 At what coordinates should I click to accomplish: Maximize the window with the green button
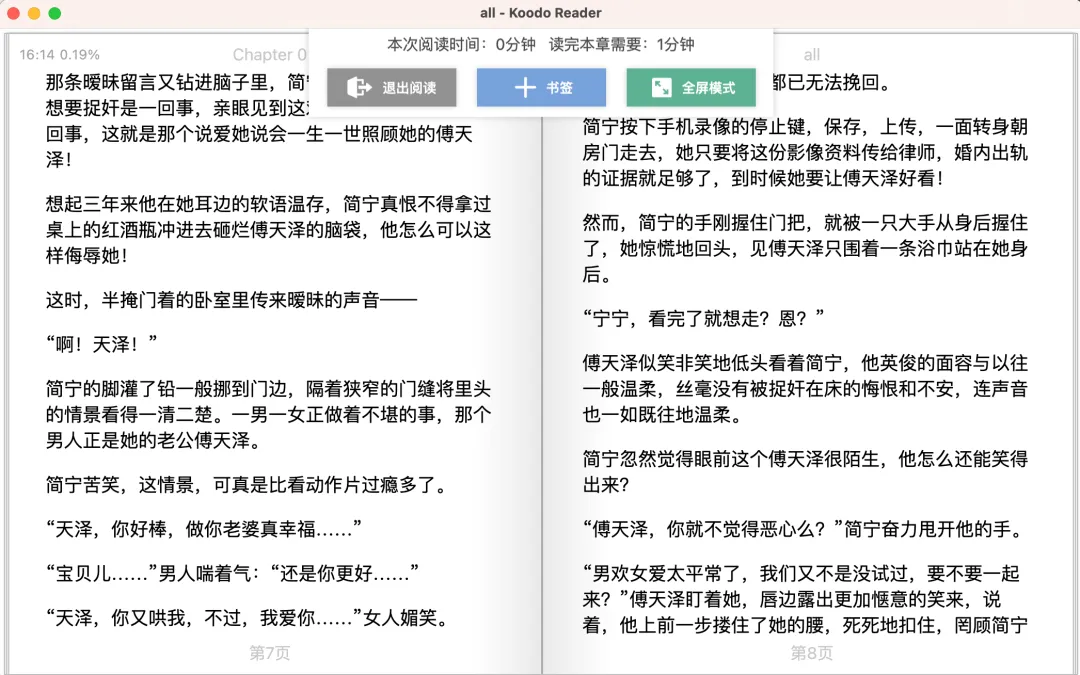(54, 13)
